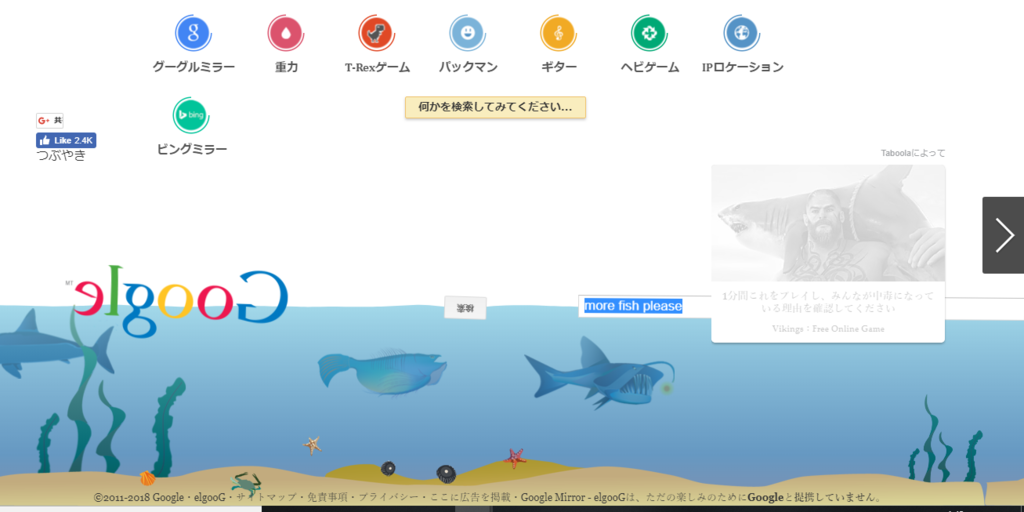Click the mirrored search button

pos(465,308)
